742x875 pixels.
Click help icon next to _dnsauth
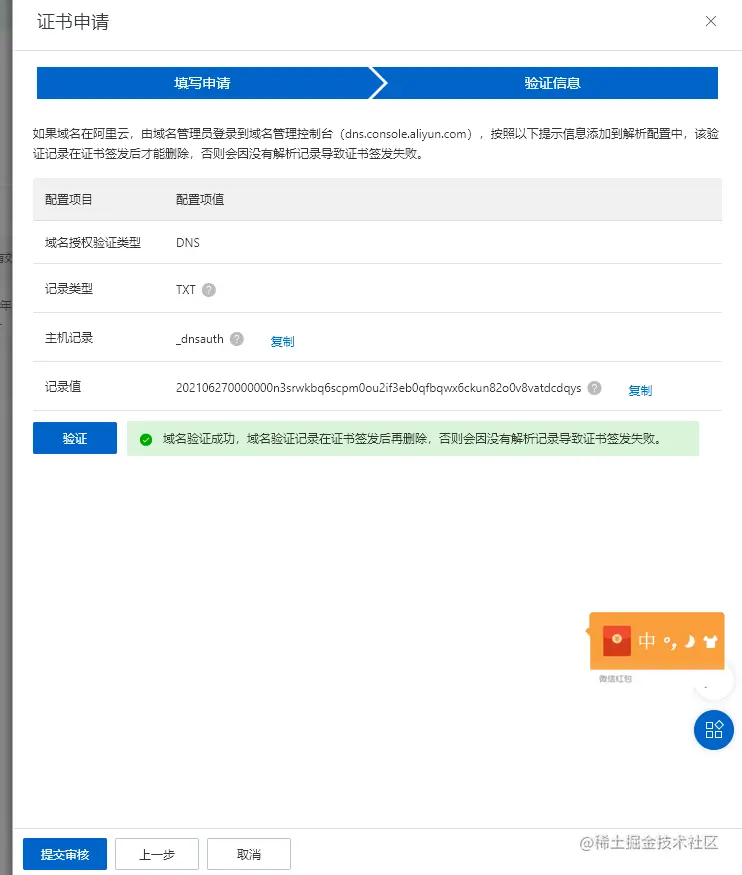click(237, 339)
